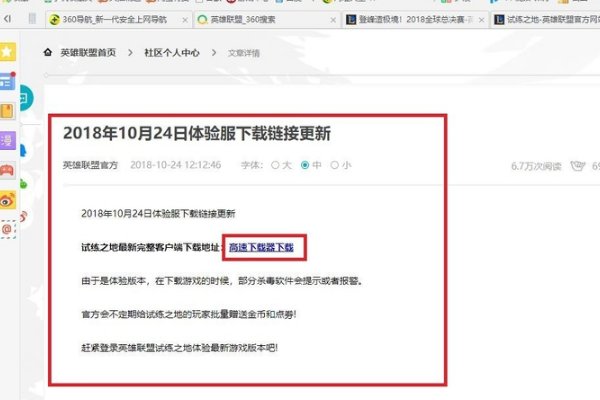Click the home icon beside 英雄联盟首页
Image resolution: width=600 pixels, height=400 pixels.
(x=49, y=51)
